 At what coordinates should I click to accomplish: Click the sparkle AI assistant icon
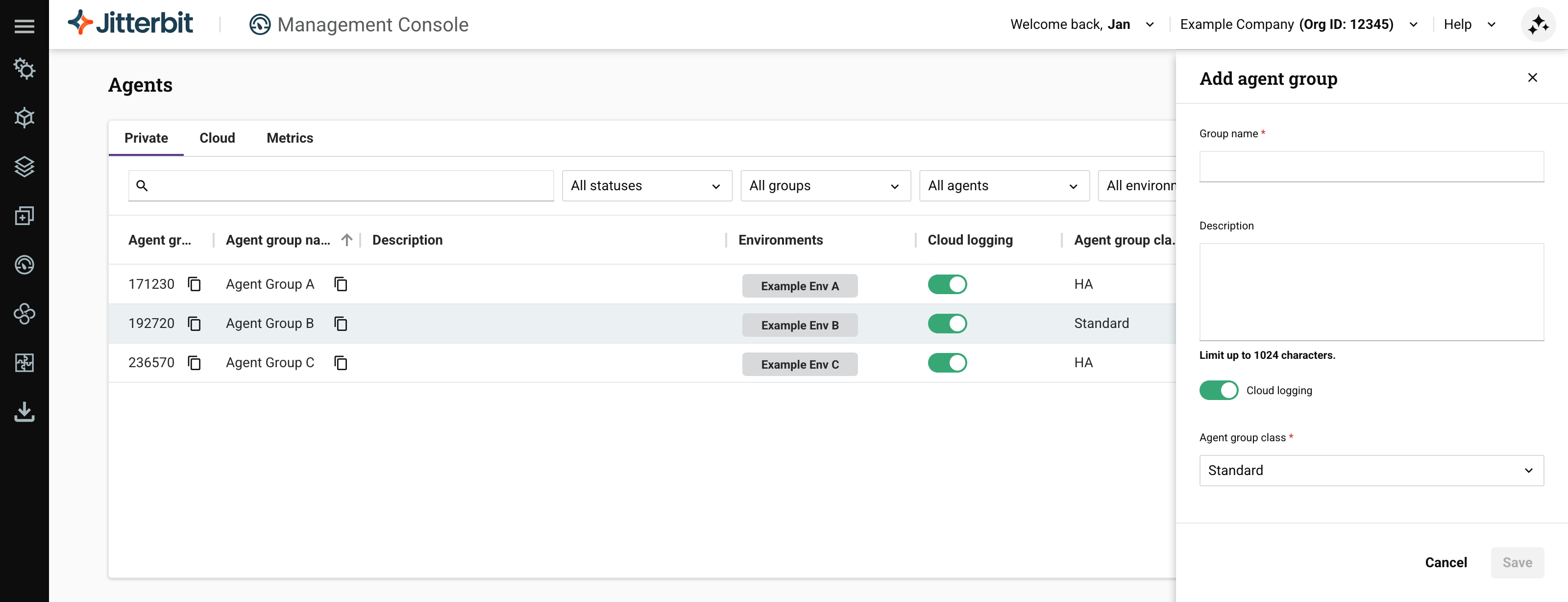click(x=1538, y=25)
